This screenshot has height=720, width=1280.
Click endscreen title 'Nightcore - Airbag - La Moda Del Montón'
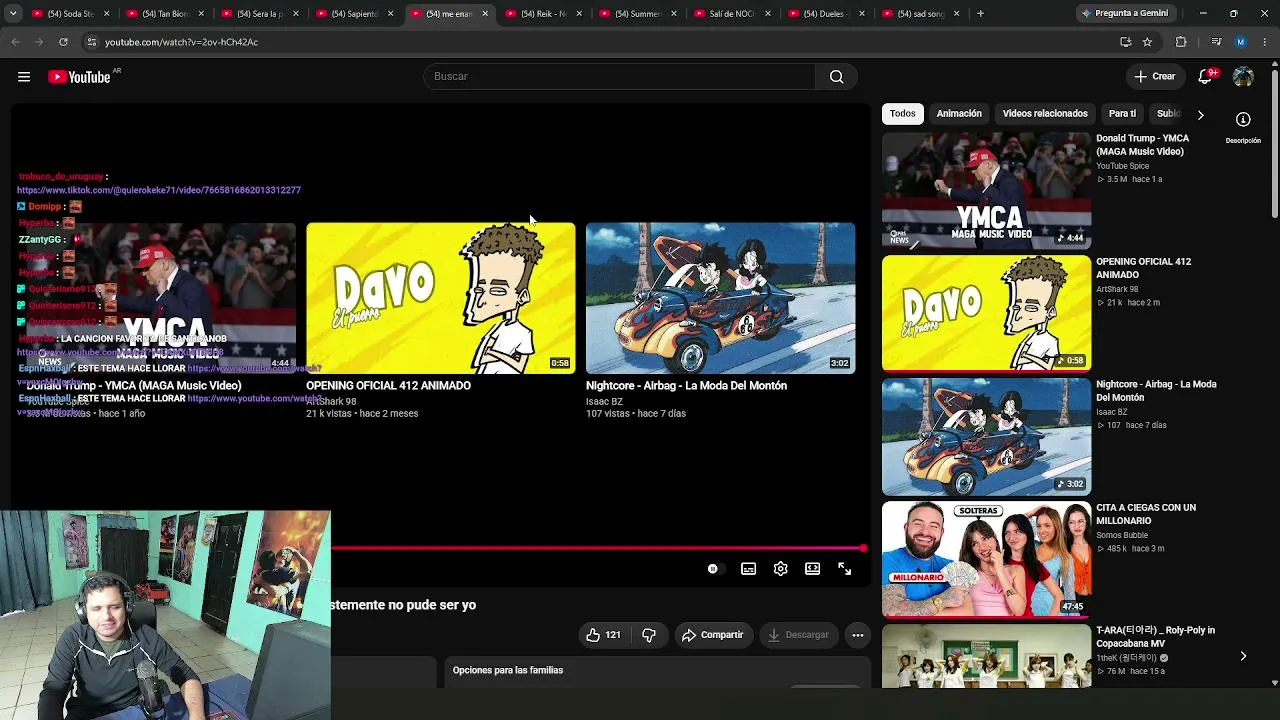(686, 386)
